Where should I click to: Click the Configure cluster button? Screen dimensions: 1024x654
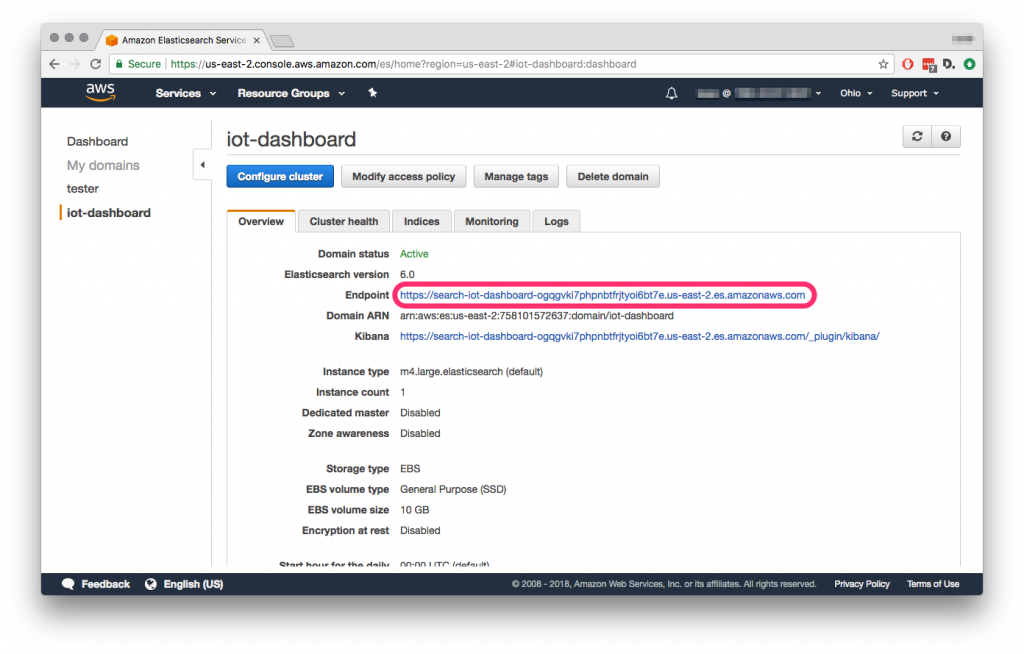[279, 176]
